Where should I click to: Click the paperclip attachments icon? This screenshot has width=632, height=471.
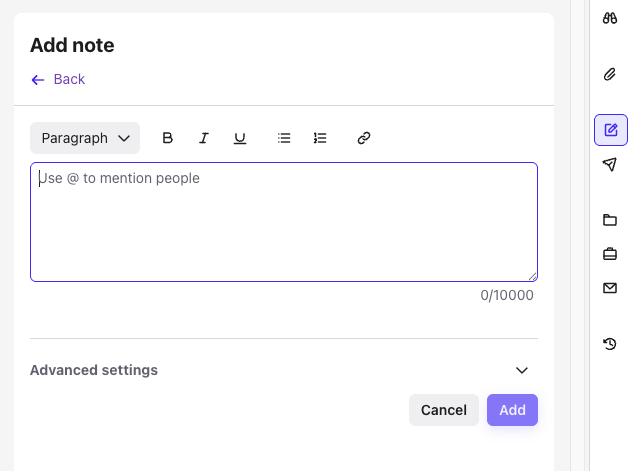610,74
